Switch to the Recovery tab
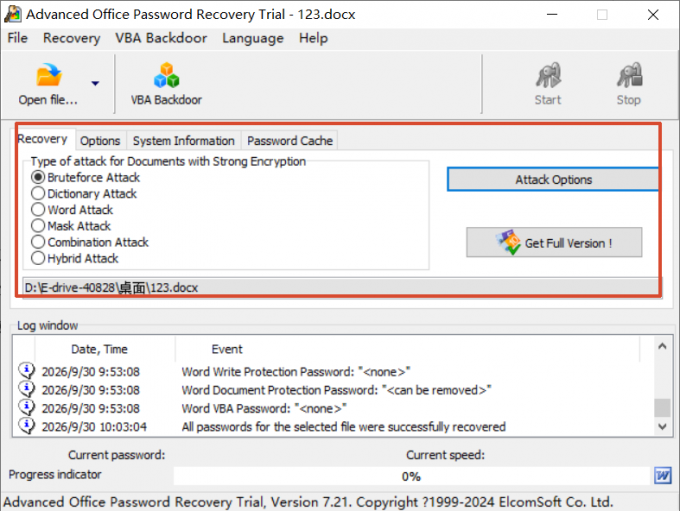680x511 pixels. click(42, 139)
